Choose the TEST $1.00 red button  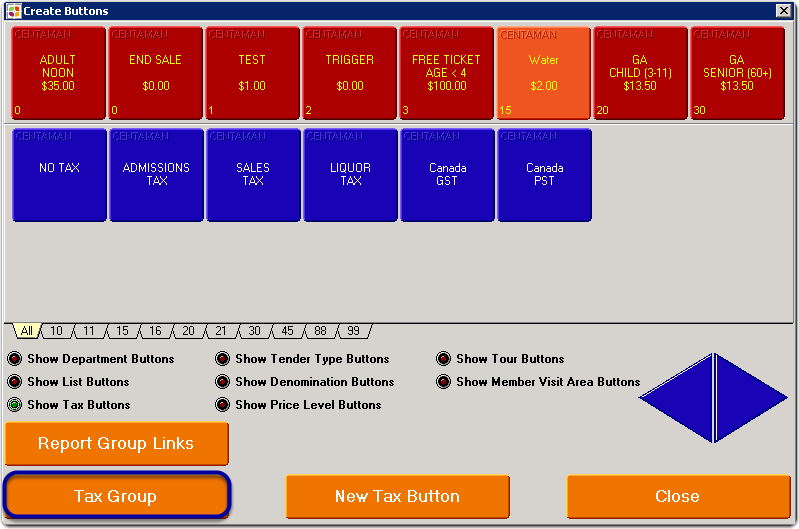[x=252, y=73]
